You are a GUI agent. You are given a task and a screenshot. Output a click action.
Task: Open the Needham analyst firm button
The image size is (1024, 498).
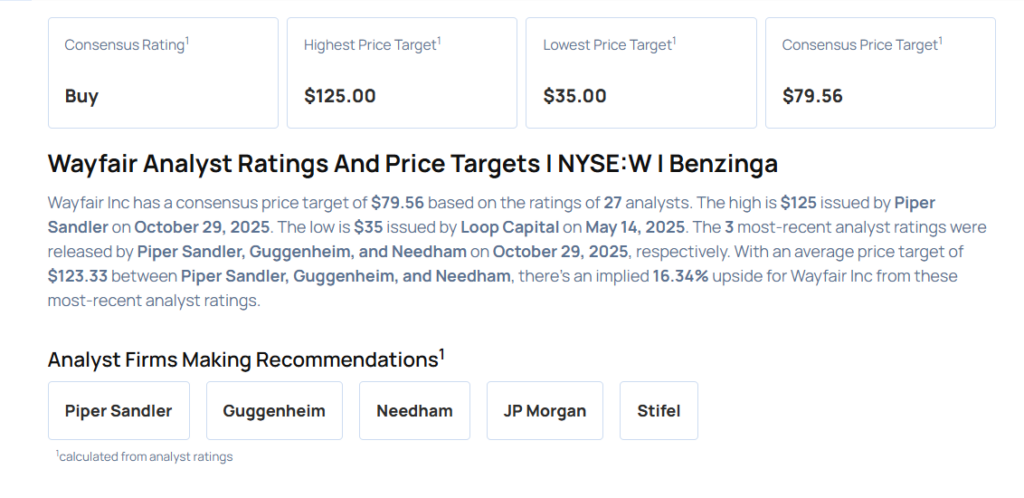(414, 410)
